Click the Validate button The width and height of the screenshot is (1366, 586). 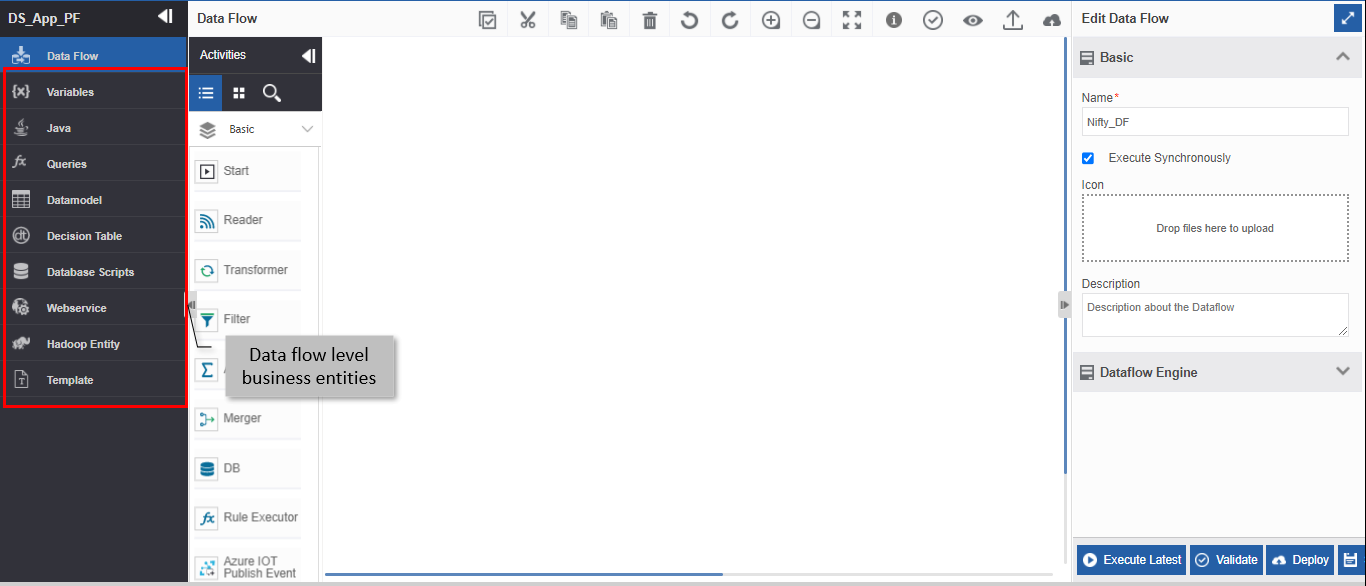click(1226, 560)
